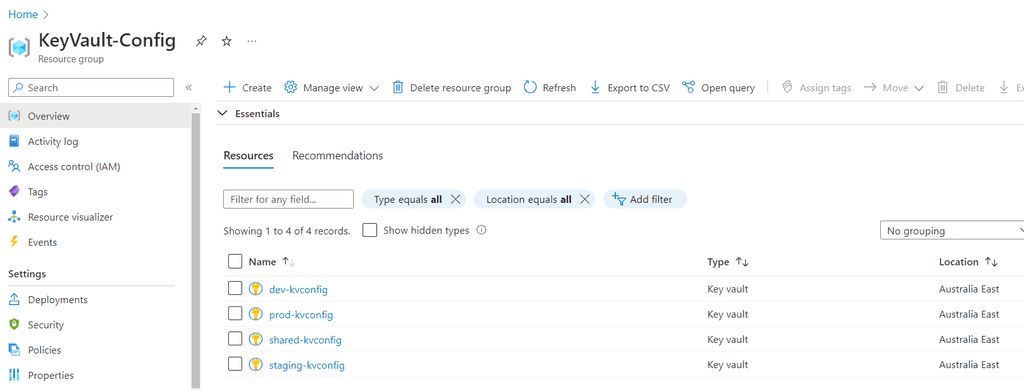
Task: Click the Move arrow icon
Action: point(870,88)
